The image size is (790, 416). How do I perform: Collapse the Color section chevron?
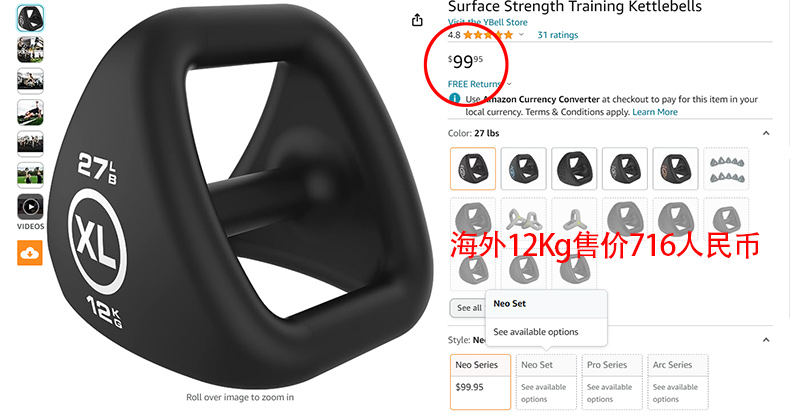[x=766, y=133]
